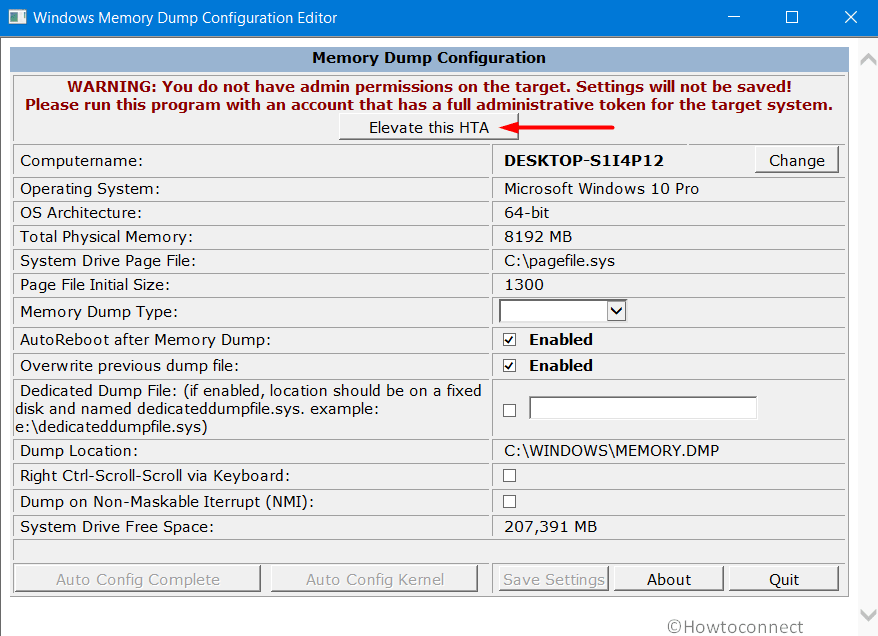Click the Total Physical Memory label
878x636 pixels.
click(x=106, y=237)
